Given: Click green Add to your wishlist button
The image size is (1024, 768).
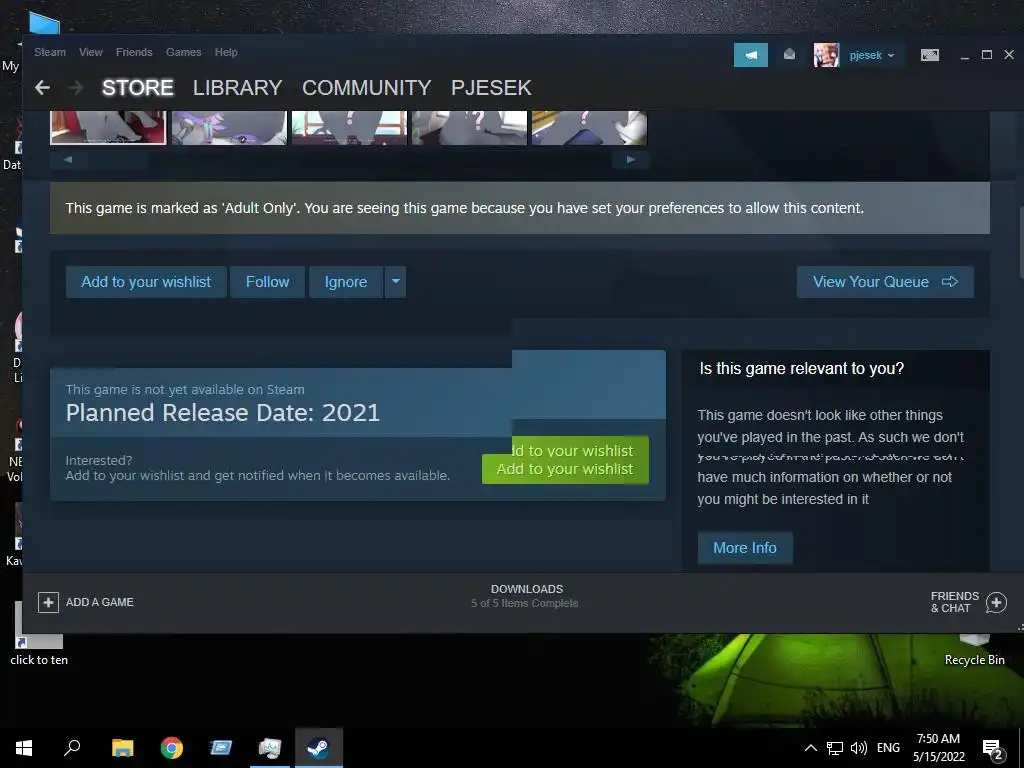Looking at the screenshot, I should click(x=565, y=468).
